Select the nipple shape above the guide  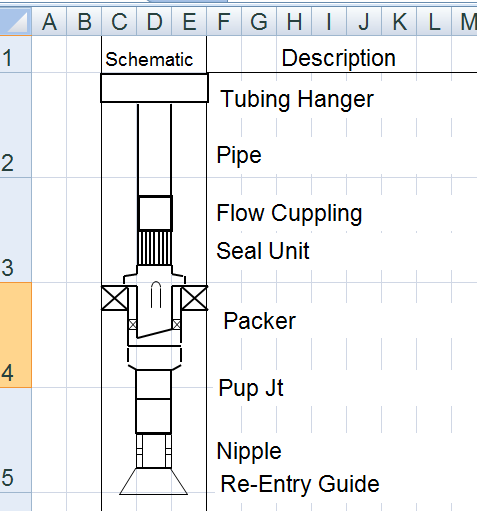[154, 451]
